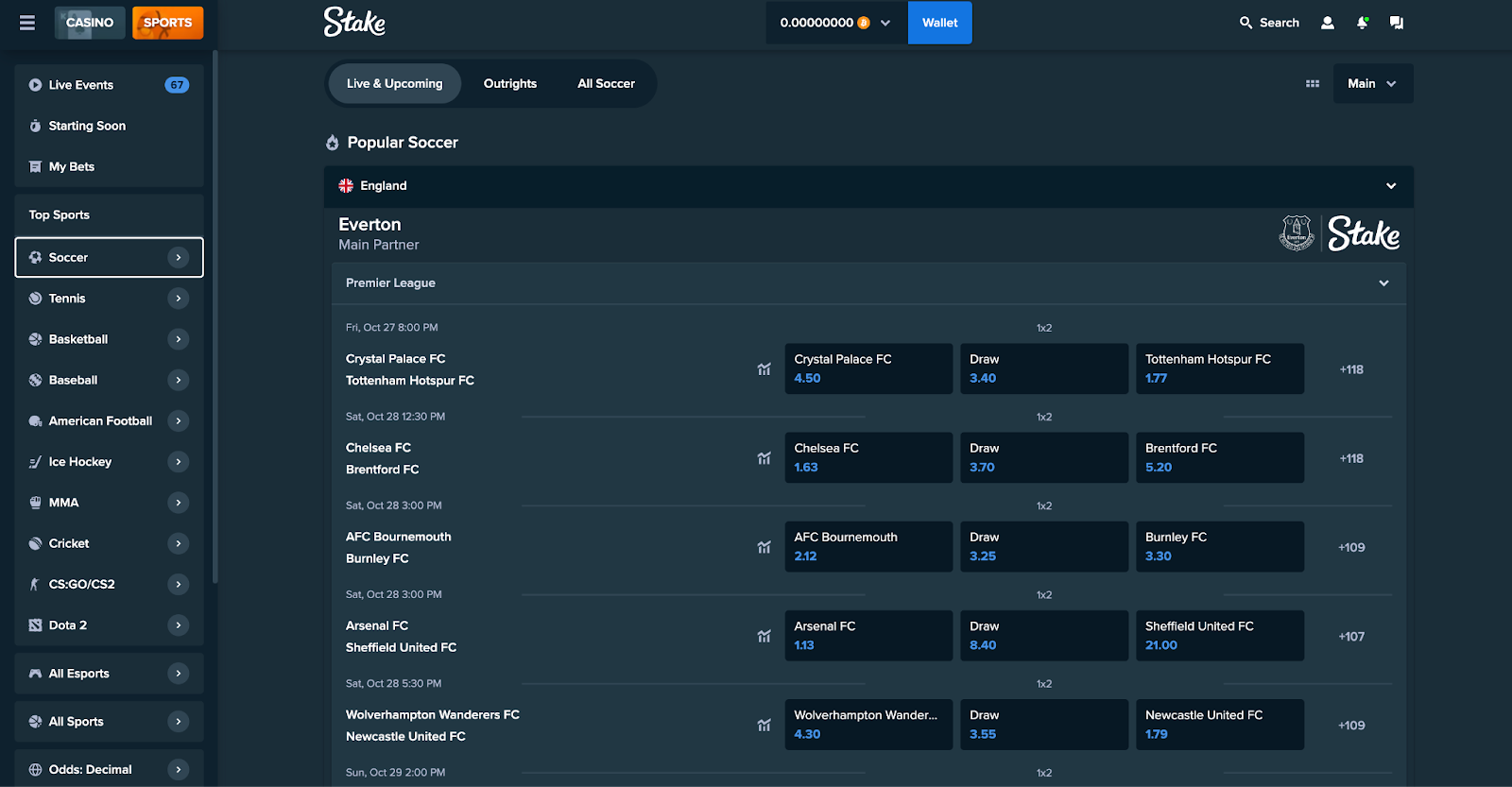The image size is (1512, 787).
Task: Open the Odds: Decimal expander arrow
Action: pos(179,770)
